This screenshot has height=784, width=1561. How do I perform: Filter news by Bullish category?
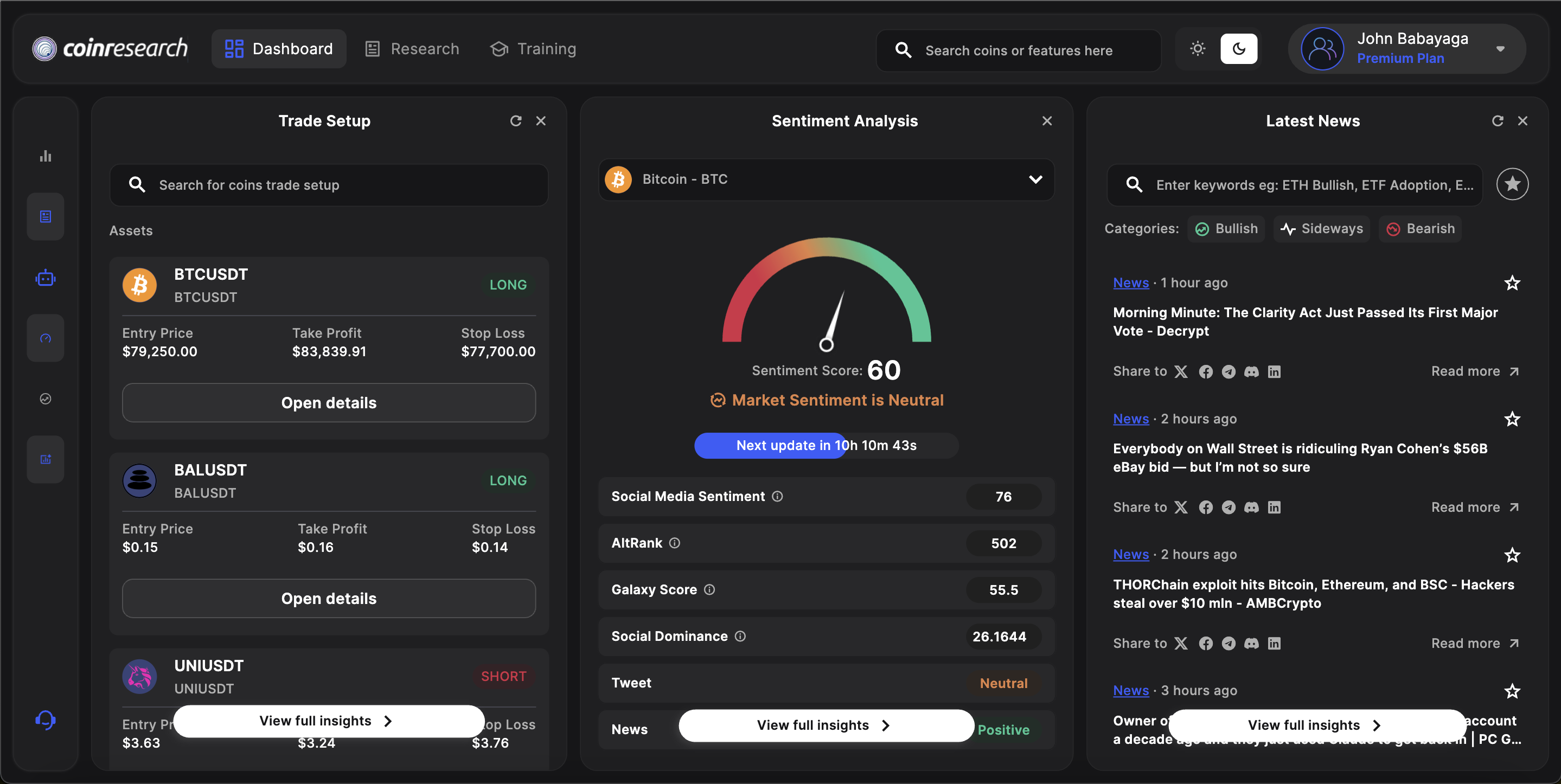(1226, 229)
